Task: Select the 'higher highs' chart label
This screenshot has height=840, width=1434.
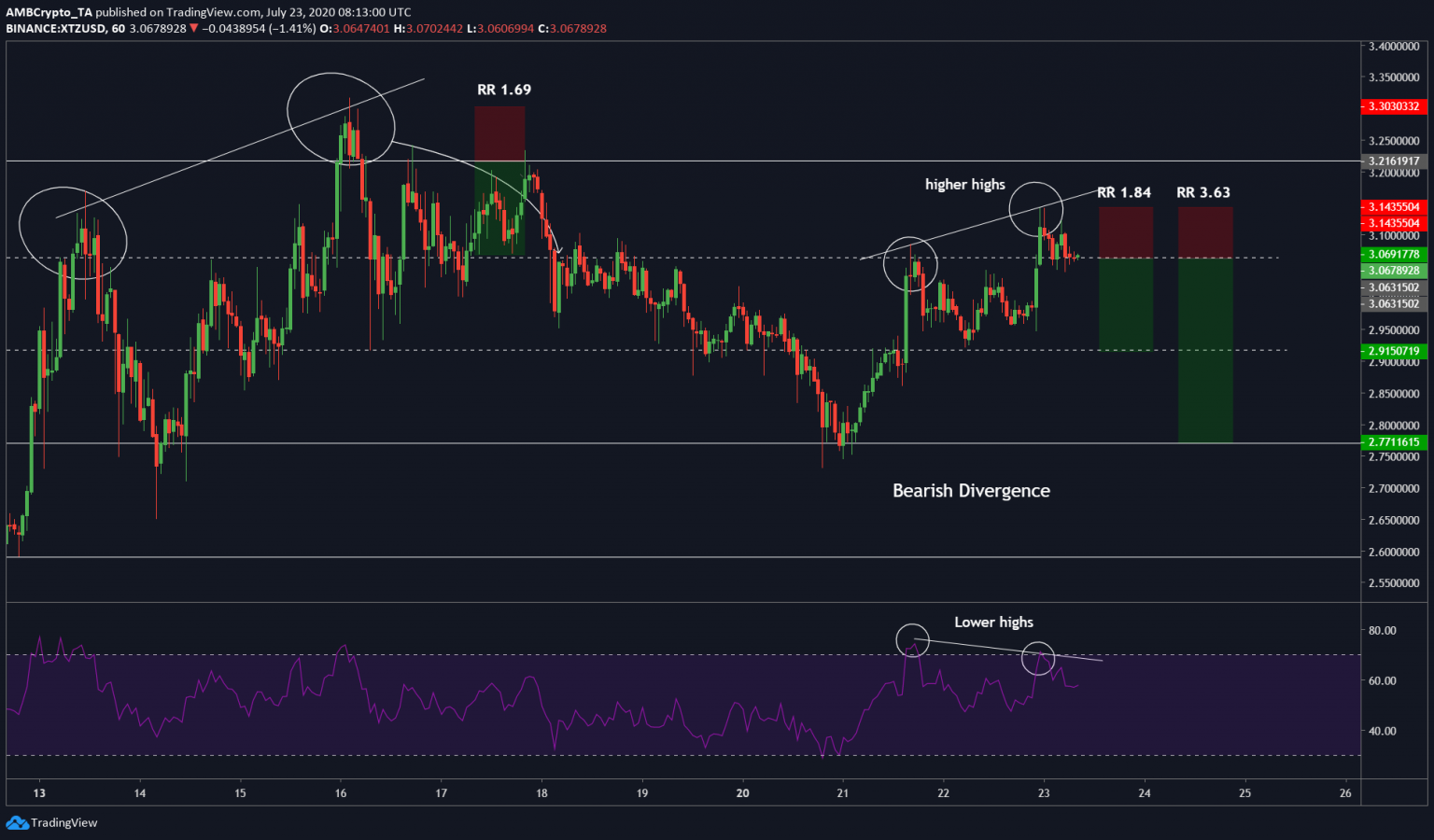Action: click(x=964, y=185)
